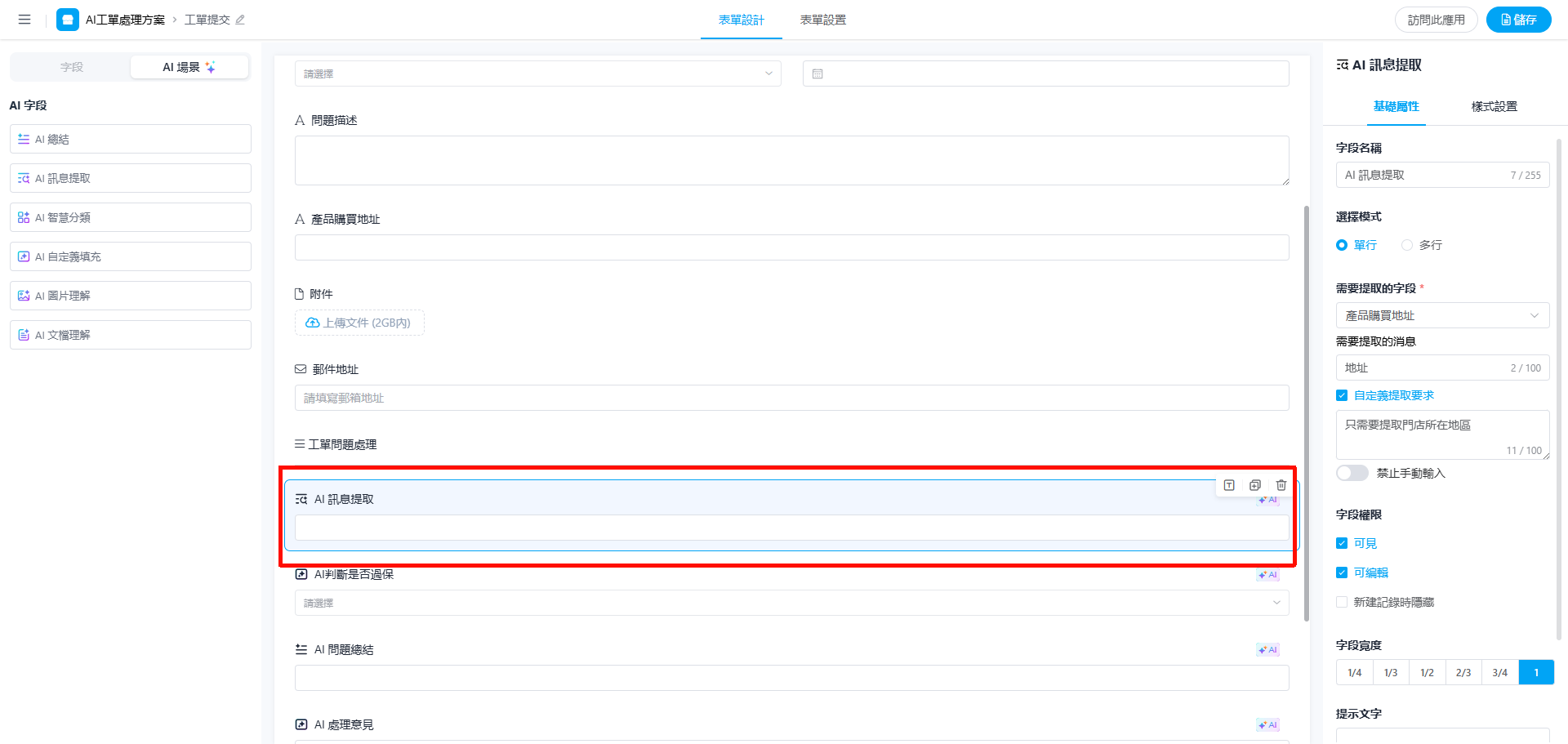Expand the 產品購買地址 dropdown
Screen dimensions: 1568x744
(x=1442, y=315)
